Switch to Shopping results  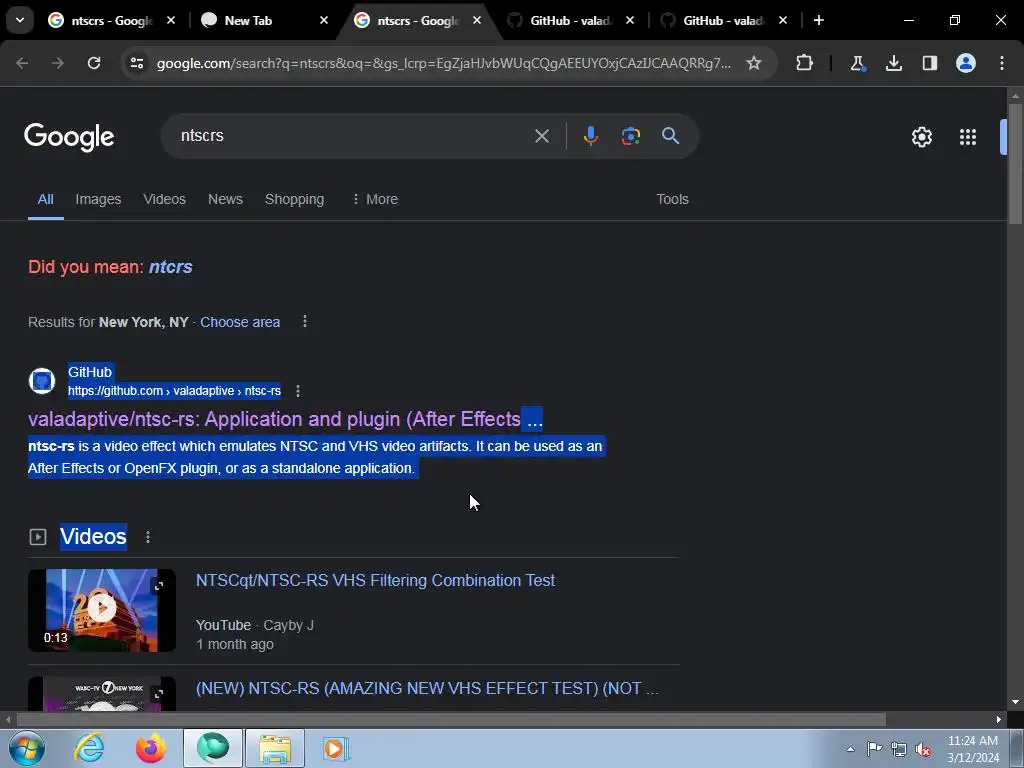pos(295,199)
